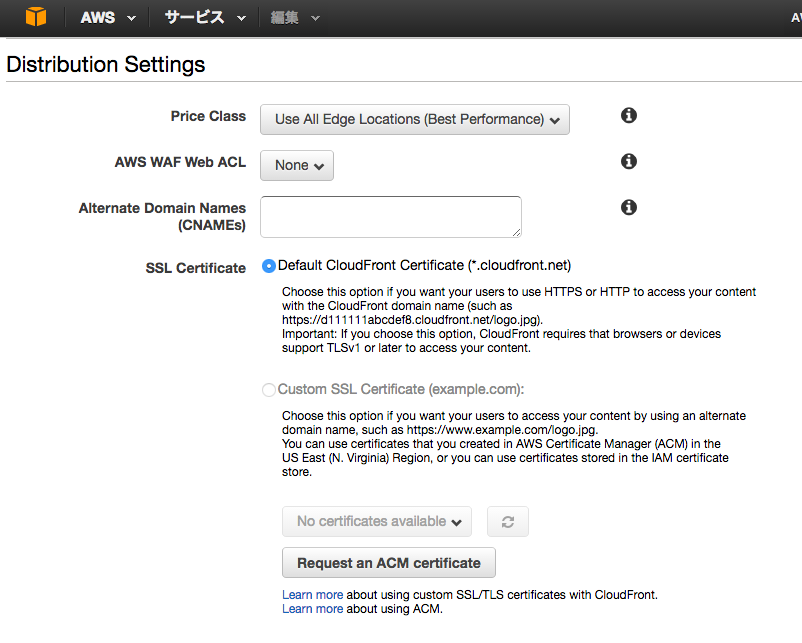Open info icon for AWS WAF Web ACL

click(629, 162)
